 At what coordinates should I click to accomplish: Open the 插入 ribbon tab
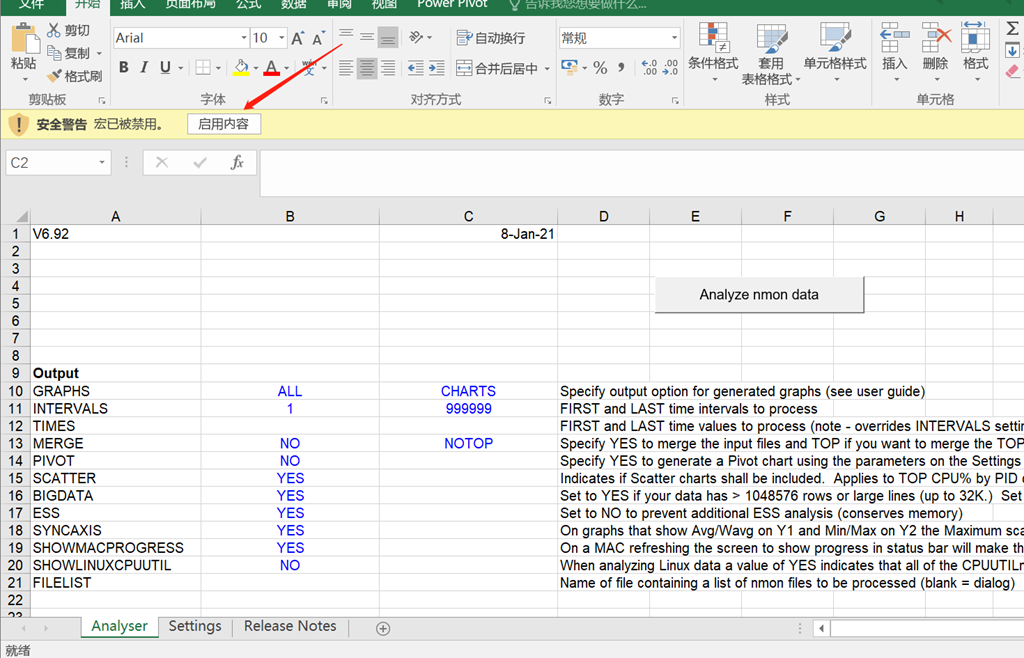[133, 4]
